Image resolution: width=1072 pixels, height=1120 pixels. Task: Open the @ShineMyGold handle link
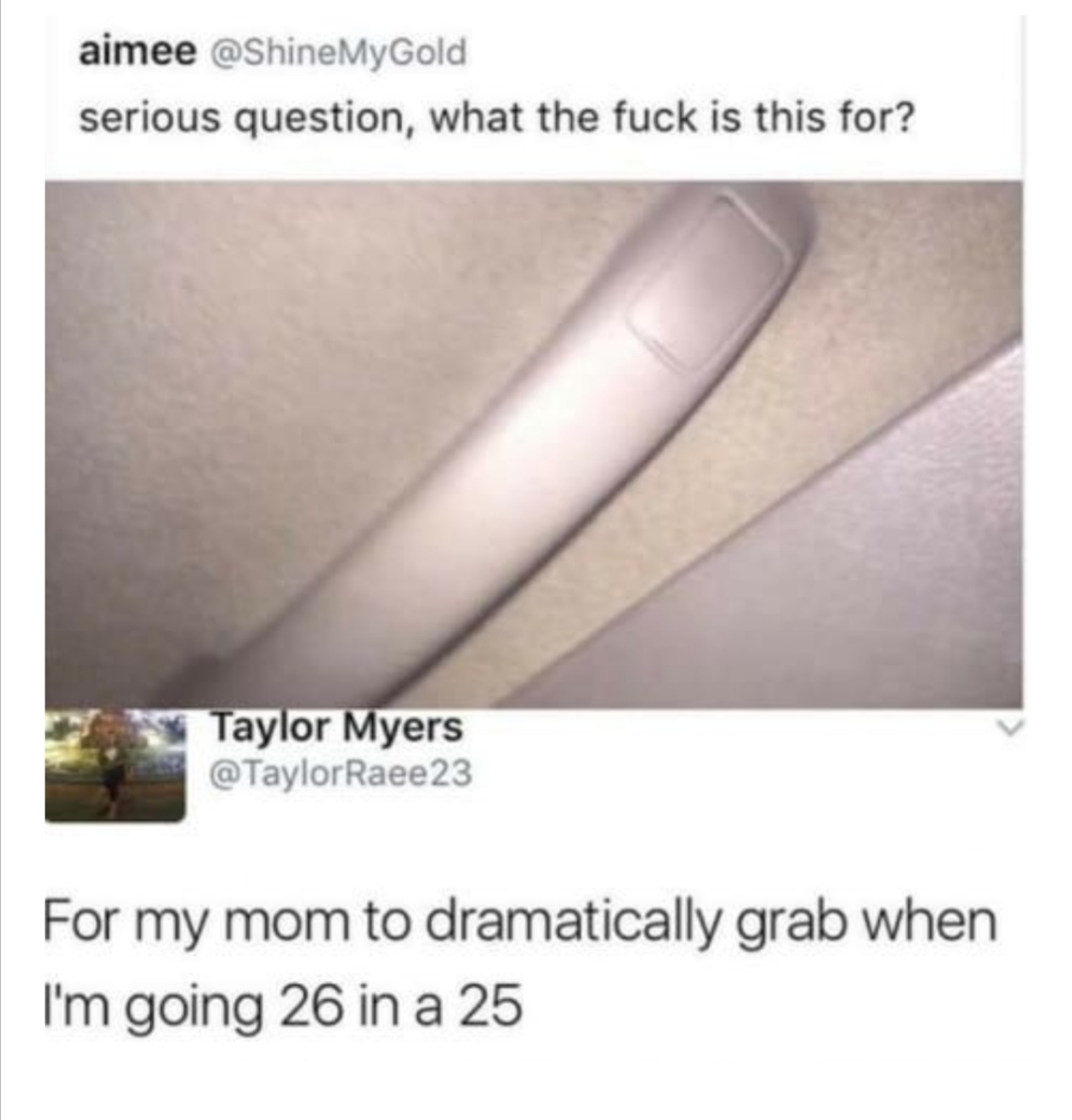(335, 53)
